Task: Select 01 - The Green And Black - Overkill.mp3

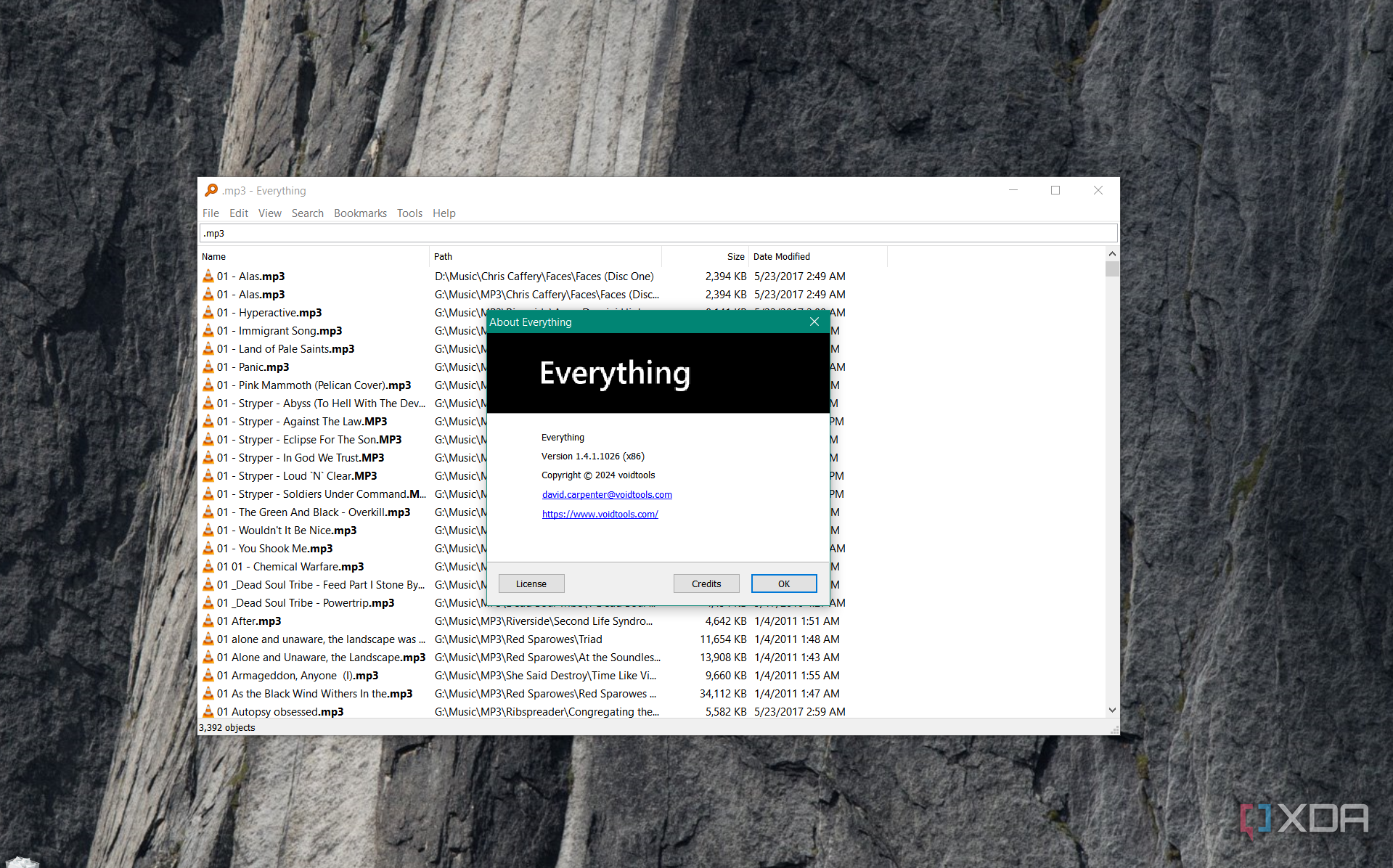Action: 314,512
